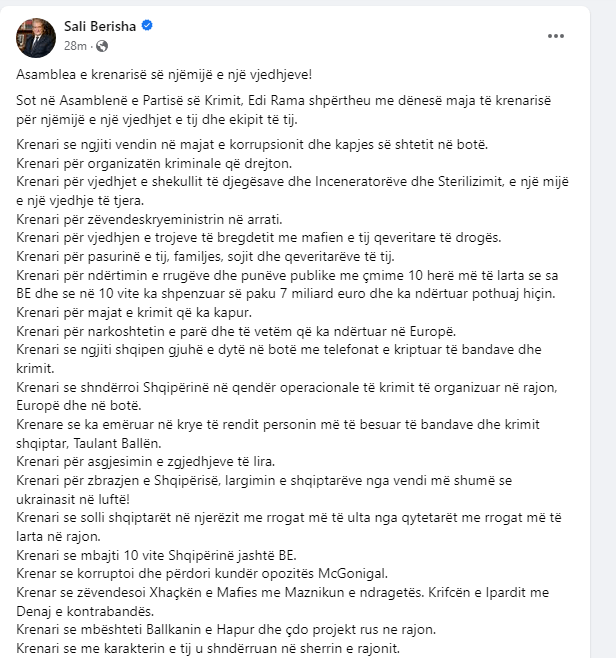
Task: Click the blue verified badge
Action: pyautogui.click(x=147, y=28)
